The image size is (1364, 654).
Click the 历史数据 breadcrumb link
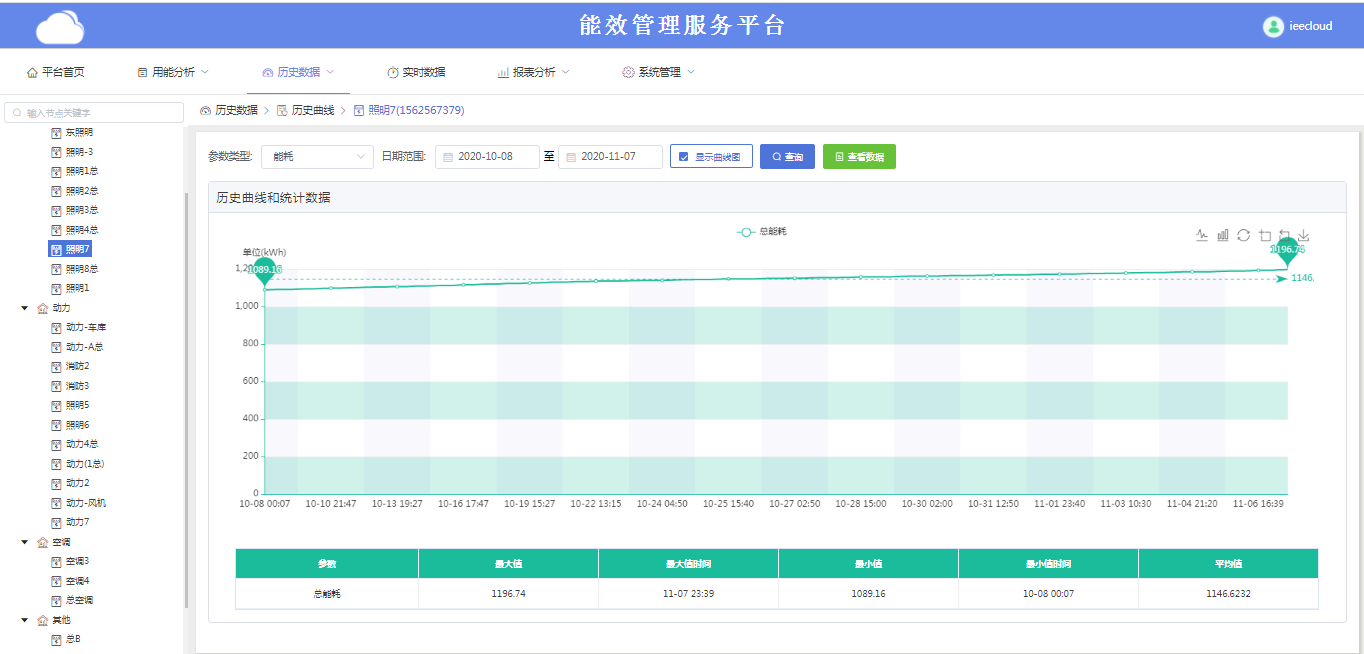tap(236, 110)
